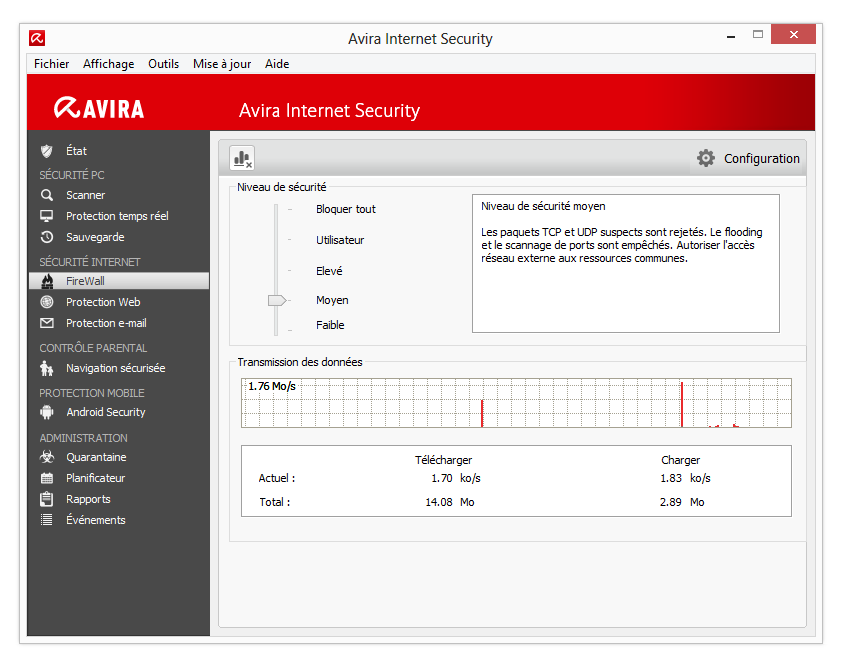
Task: Open the Mise à jour menu
Action: tap(221, 64)
